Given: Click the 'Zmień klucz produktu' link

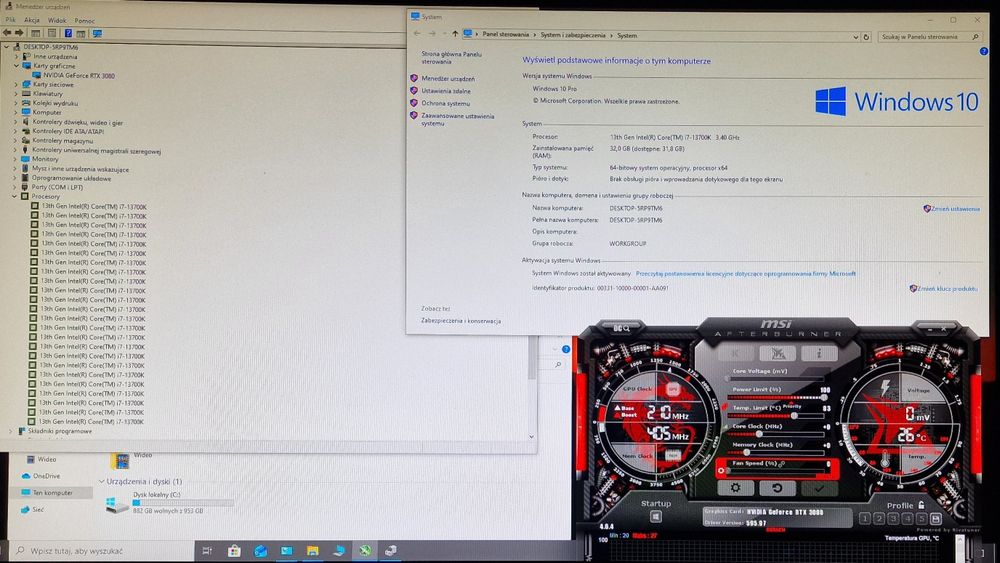Looking at the screenshot, I should pyautogui.click(x=947, y=289).
